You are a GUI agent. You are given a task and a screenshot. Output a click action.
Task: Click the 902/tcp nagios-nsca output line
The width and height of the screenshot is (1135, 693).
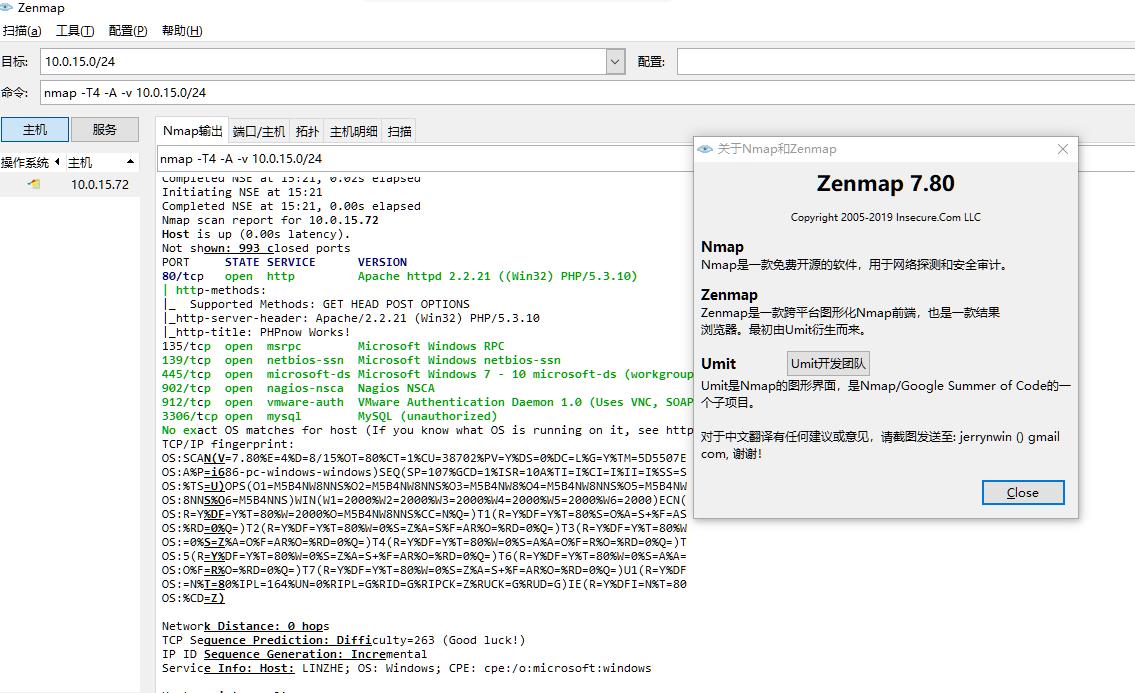pyautogui.click(x=298, y=388)
